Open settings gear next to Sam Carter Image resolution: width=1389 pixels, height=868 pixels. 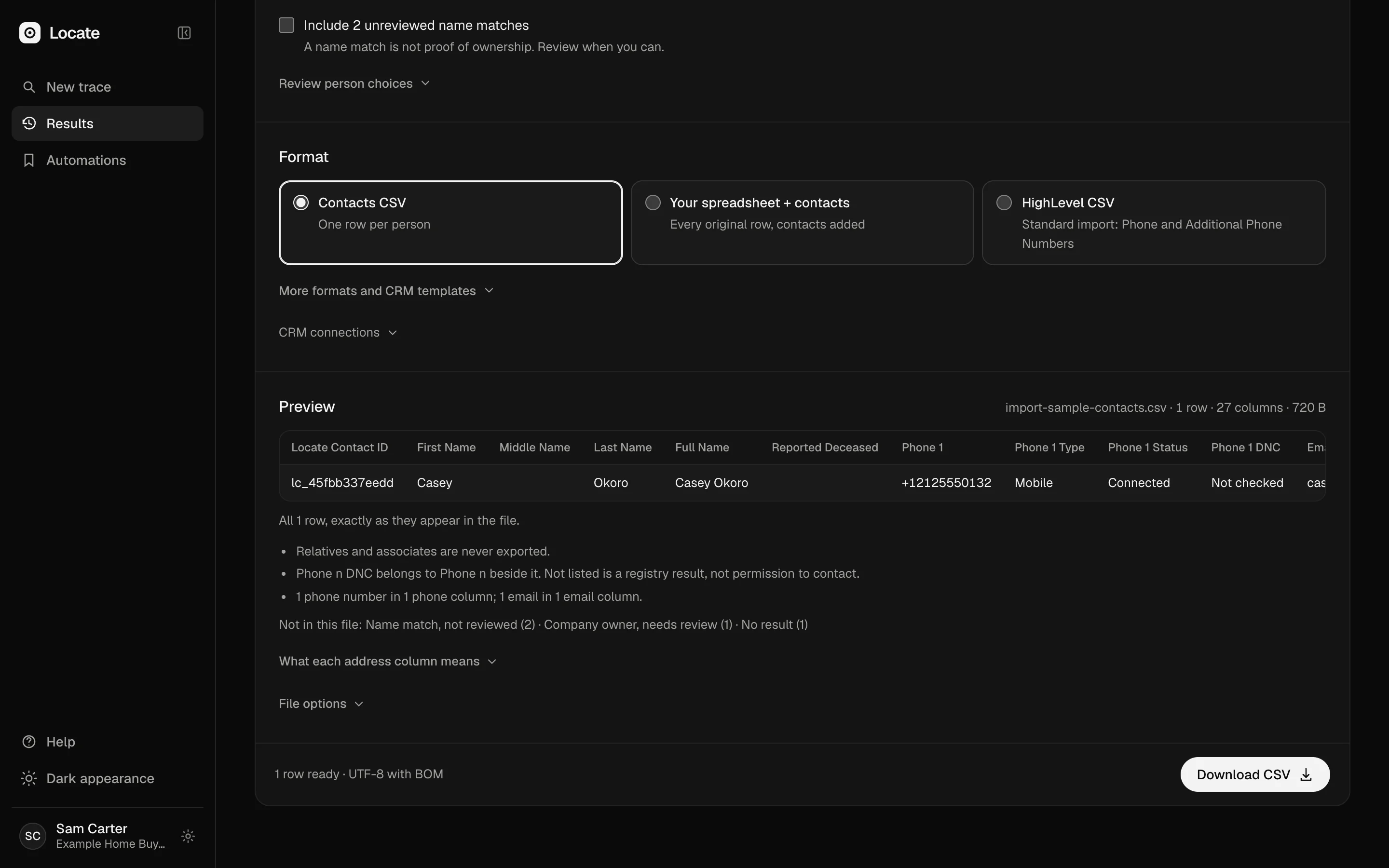[x=188, y=836]
